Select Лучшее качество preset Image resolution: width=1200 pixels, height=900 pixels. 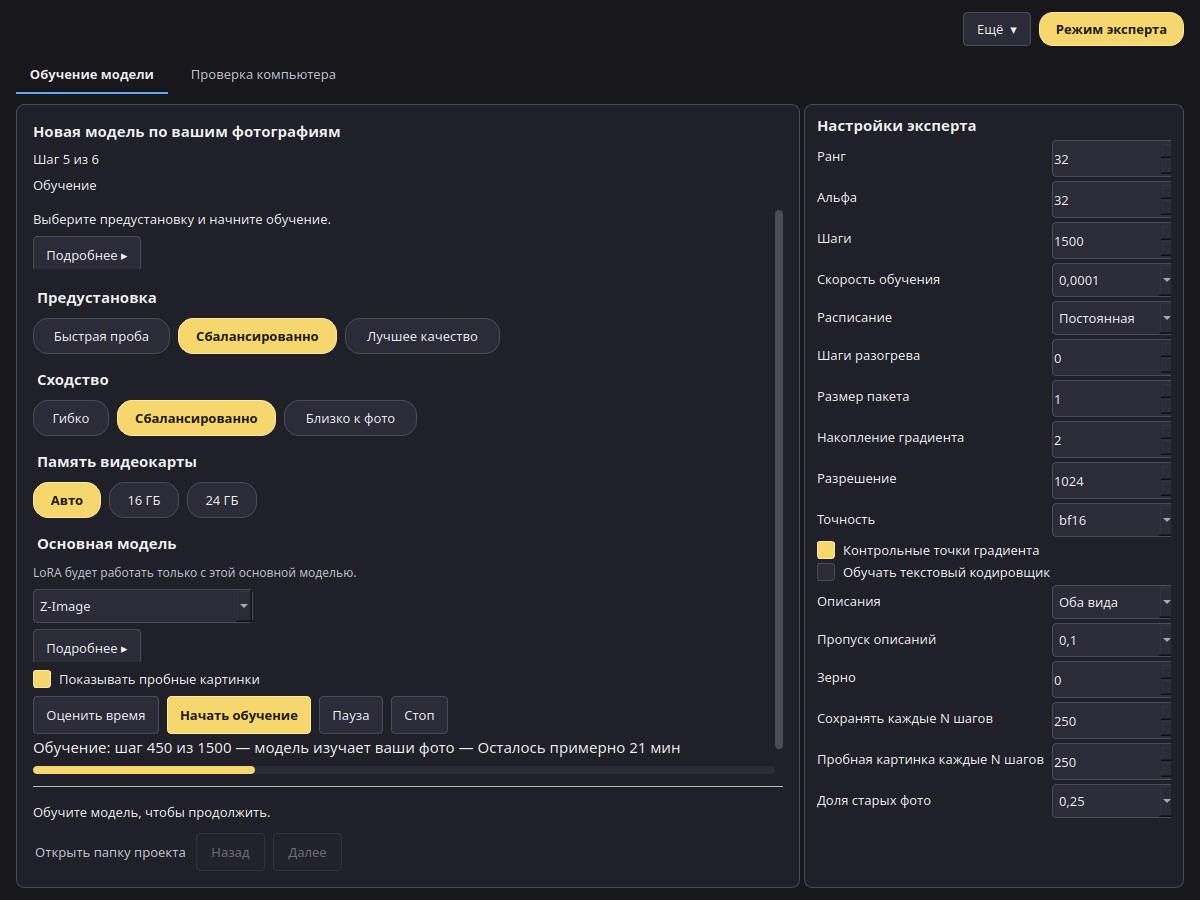click(x=422, y=336)
